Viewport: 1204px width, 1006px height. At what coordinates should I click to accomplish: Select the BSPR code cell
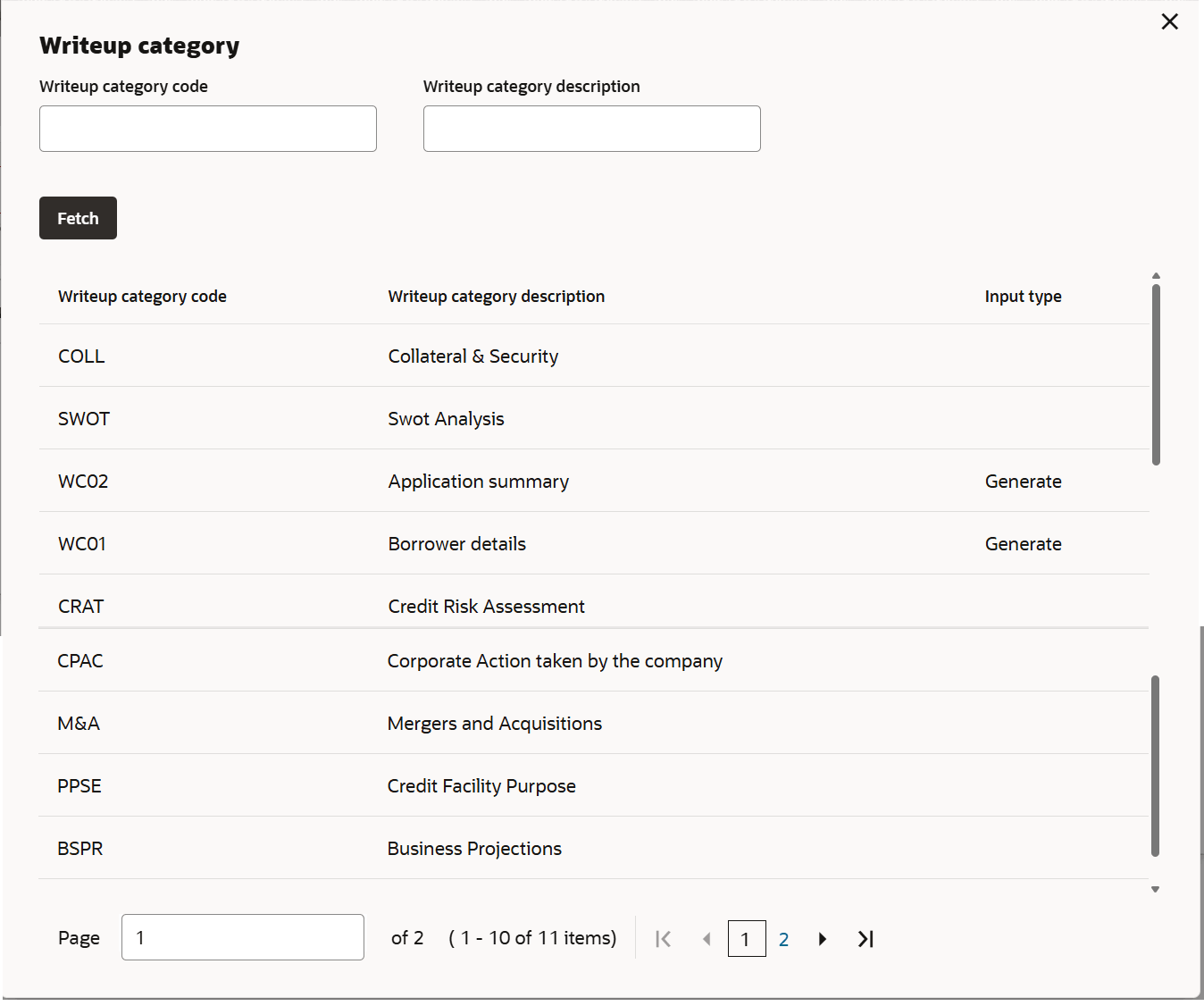coord(80,849)
